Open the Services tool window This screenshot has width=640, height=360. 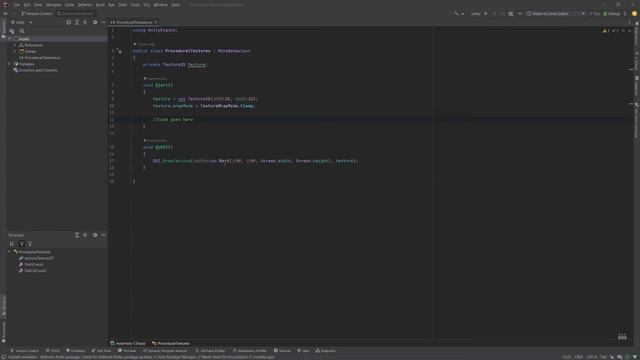(282, 351)
